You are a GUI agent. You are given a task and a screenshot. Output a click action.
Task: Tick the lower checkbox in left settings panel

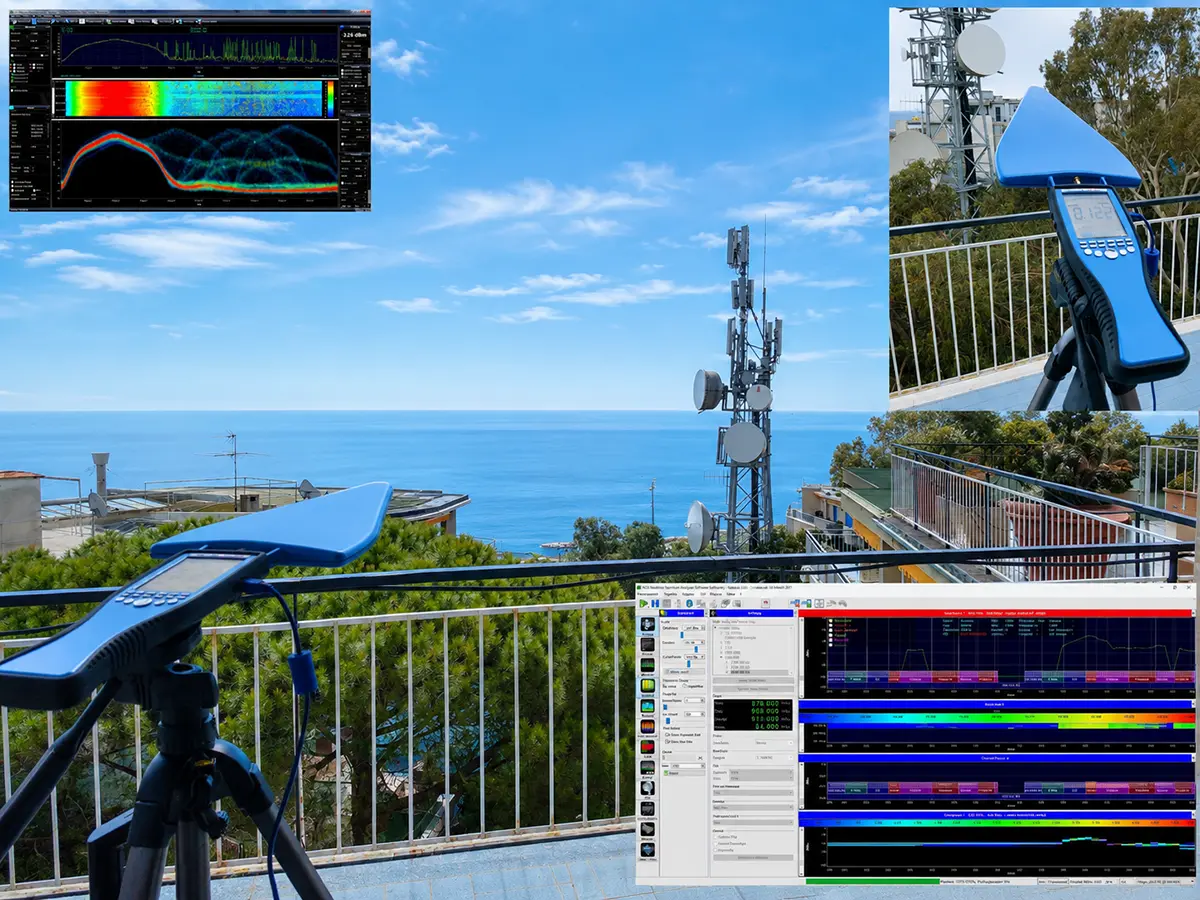click(667, 742)
